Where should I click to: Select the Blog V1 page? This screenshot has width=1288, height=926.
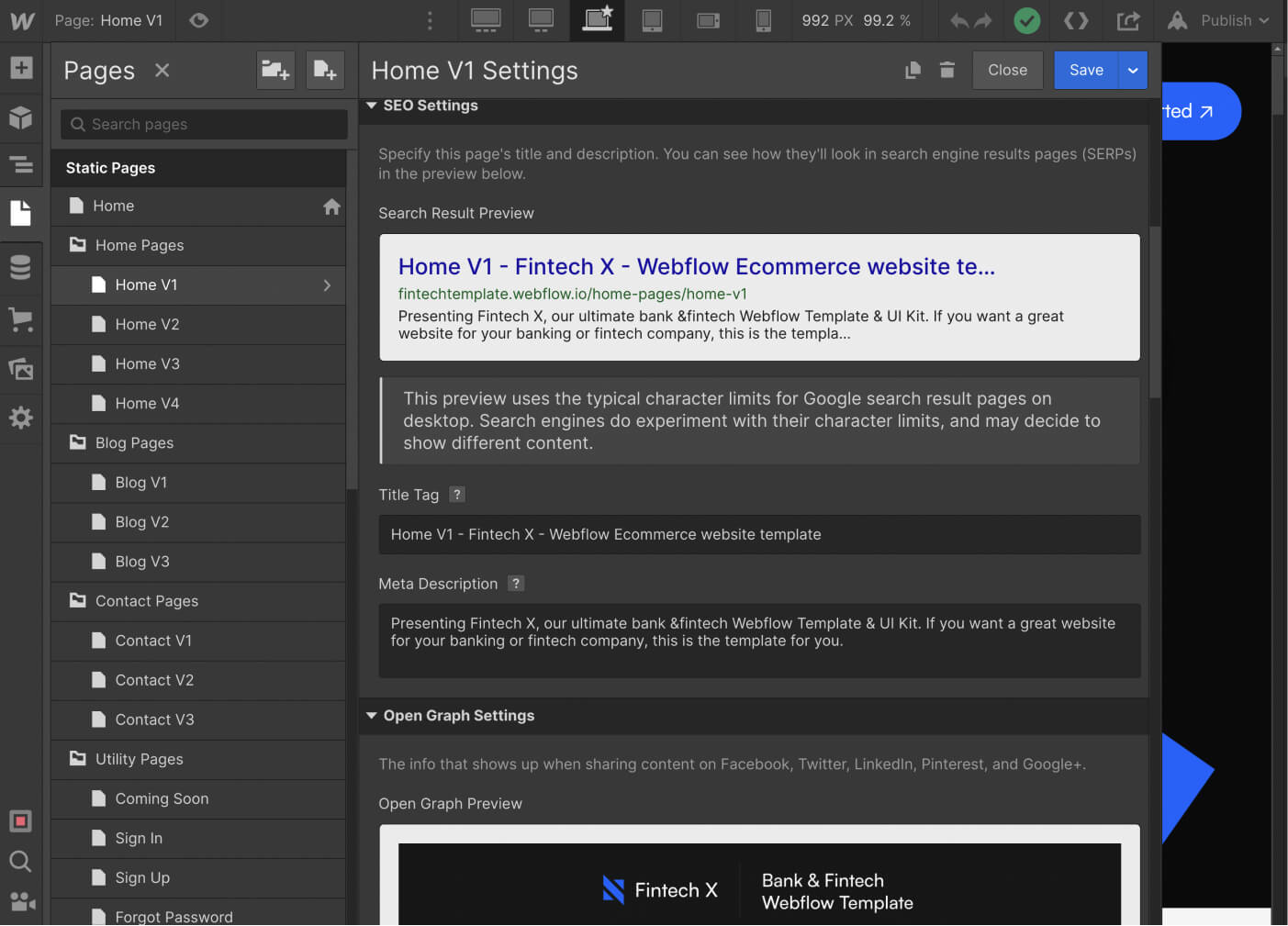[198, 483]
